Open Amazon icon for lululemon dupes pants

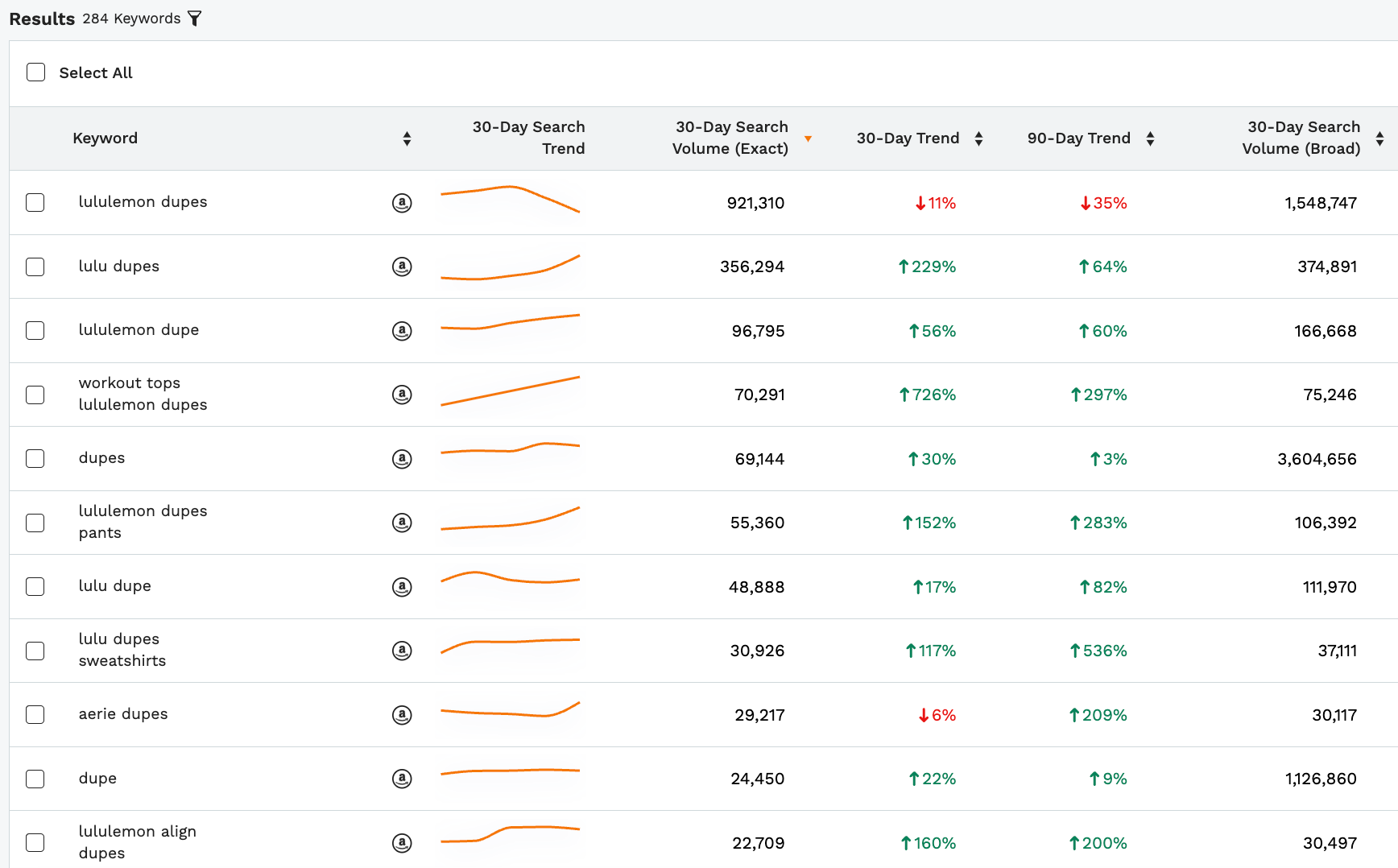pyautogui.click(x=402, y=523)
